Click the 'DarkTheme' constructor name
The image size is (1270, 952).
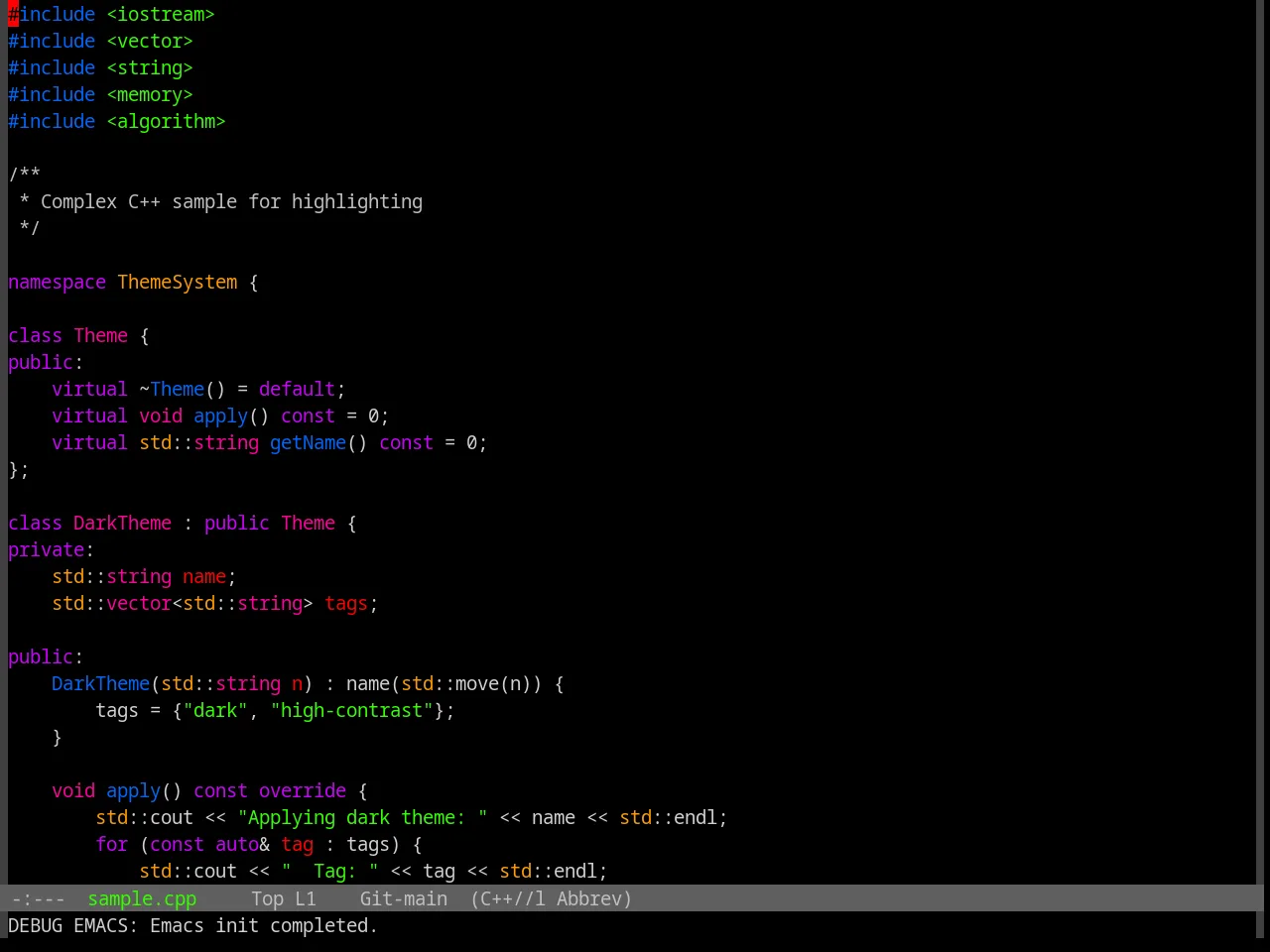(x=100, y=683)
